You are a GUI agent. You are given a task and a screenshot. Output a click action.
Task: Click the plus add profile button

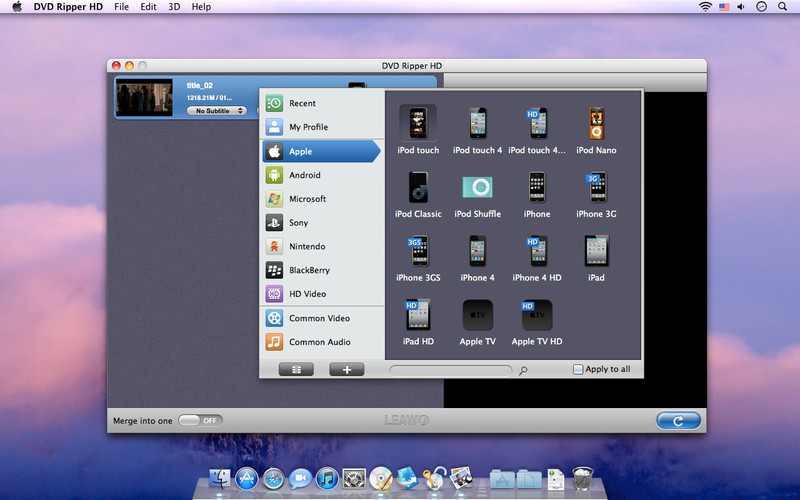tap(346, 370)
